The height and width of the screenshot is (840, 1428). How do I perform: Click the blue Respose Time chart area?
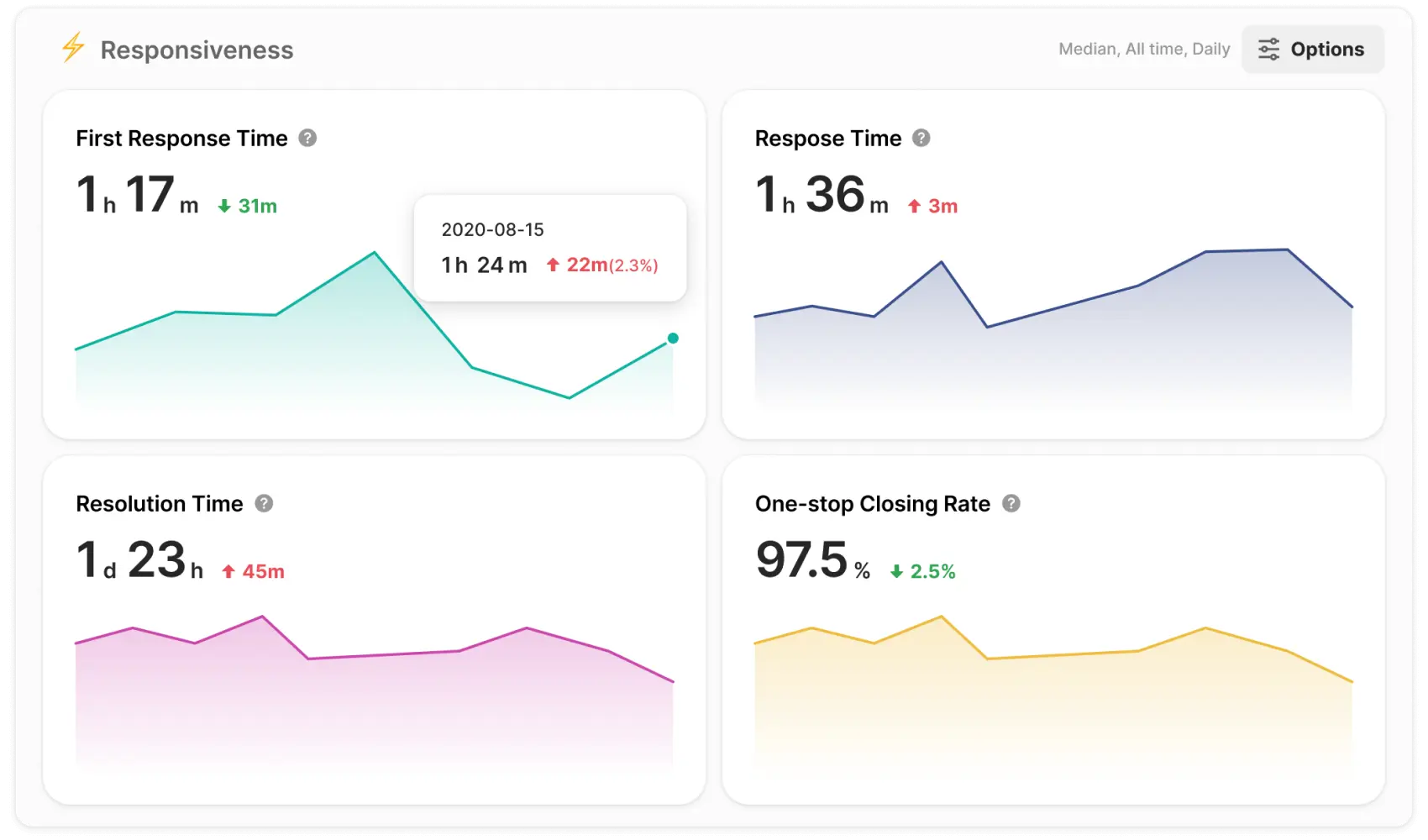pos(1053,353)
